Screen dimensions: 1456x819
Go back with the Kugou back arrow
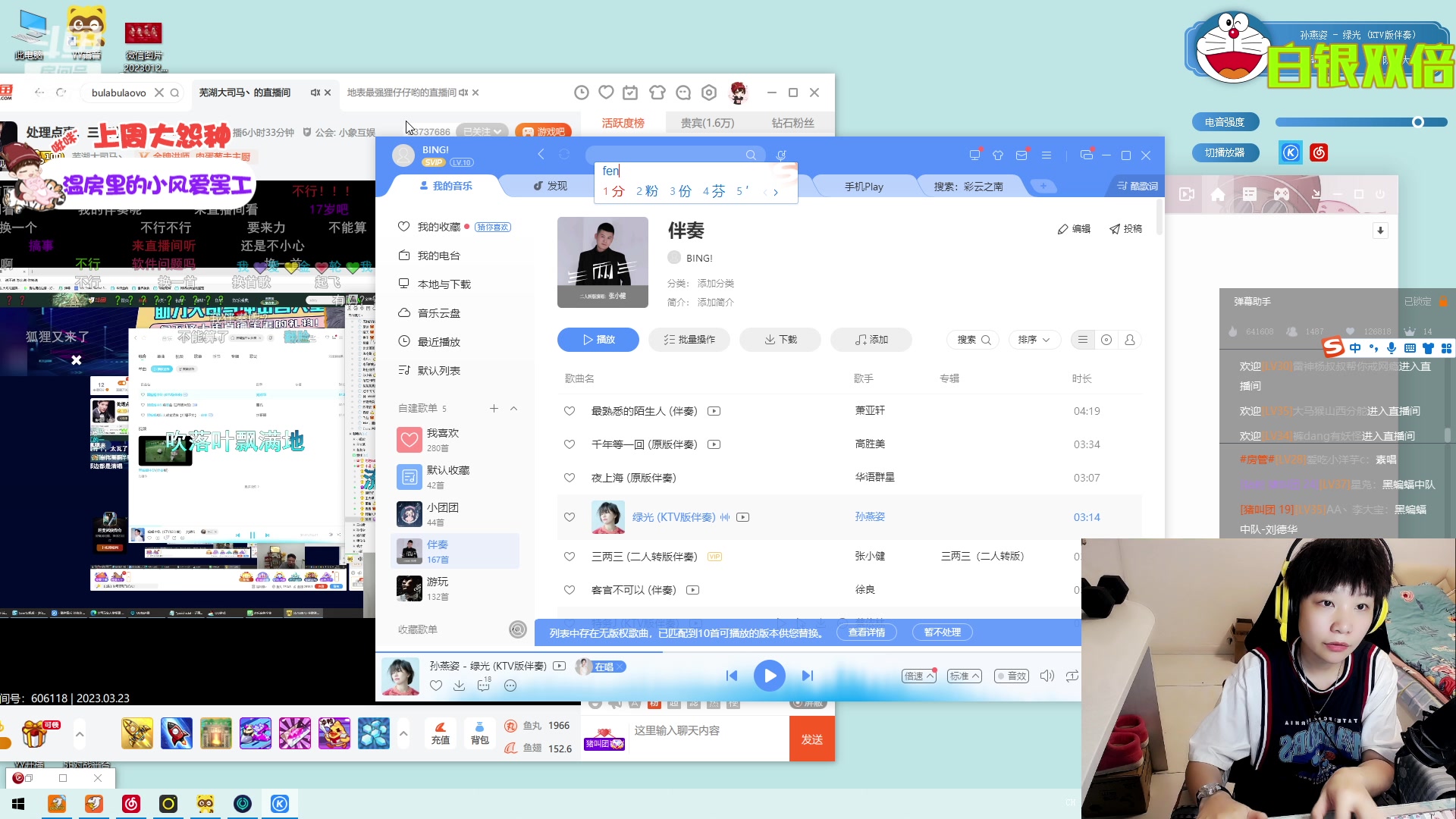coord(541,155)
